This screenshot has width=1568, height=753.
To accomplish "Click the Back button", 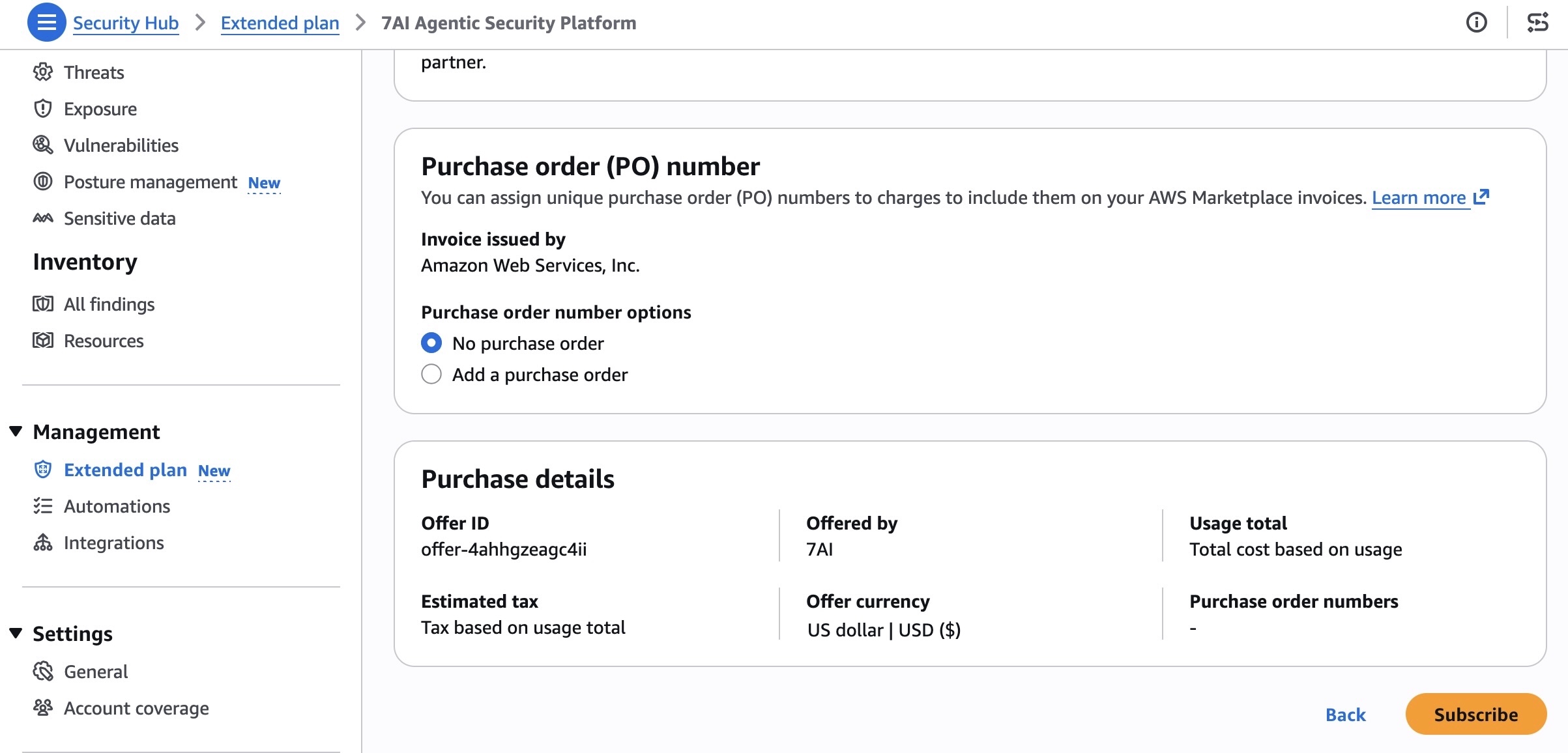I will pyautogui.click(x=1345, y=715).
